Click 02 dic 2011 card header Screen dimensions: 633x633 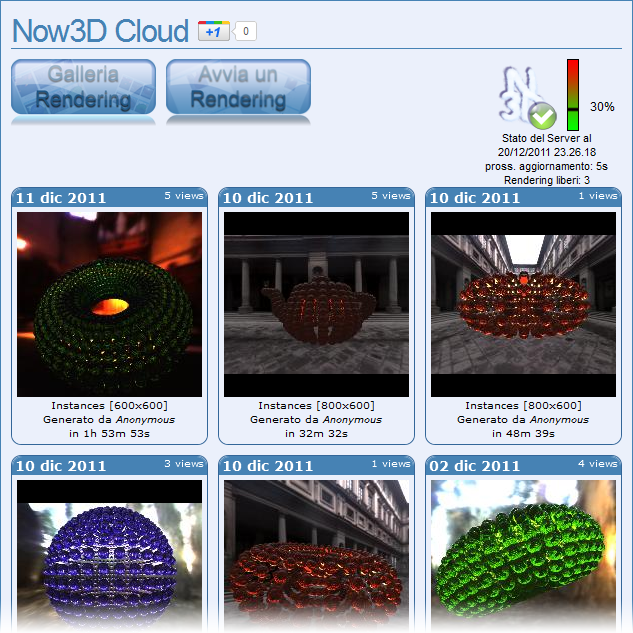tap(524, 465)
